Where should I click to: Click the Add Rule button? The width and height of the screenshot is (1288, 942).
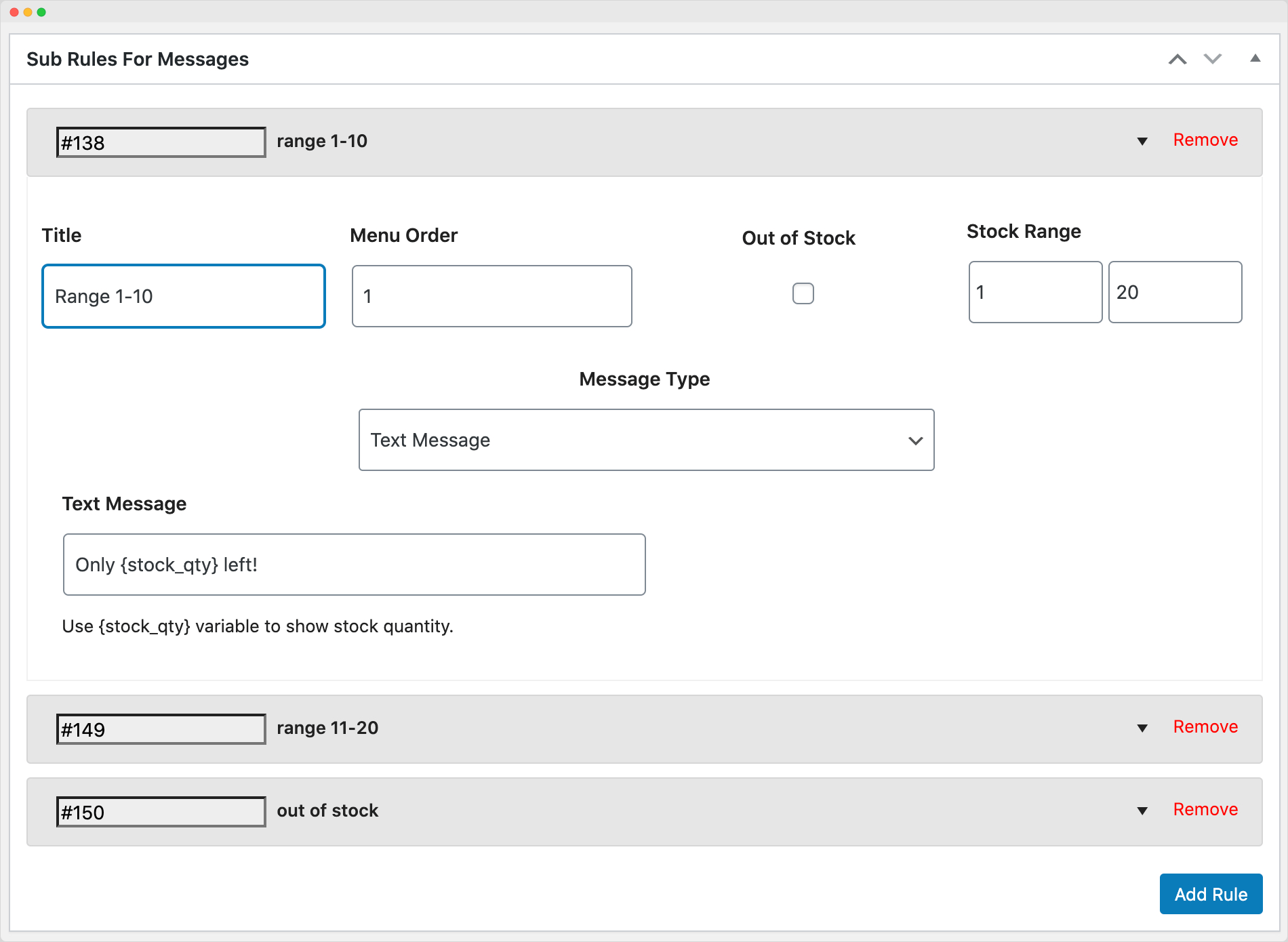pos(1211,894)
